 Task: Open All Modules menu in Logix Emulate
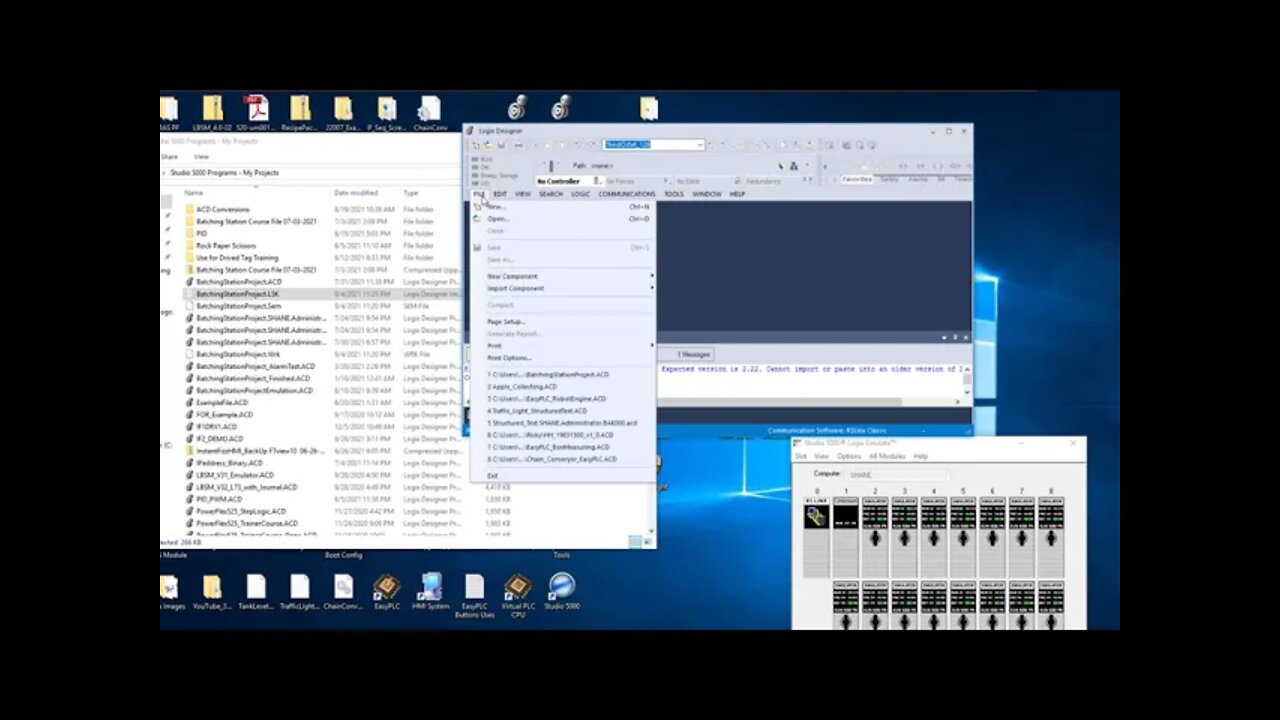[x=887, y=456]
